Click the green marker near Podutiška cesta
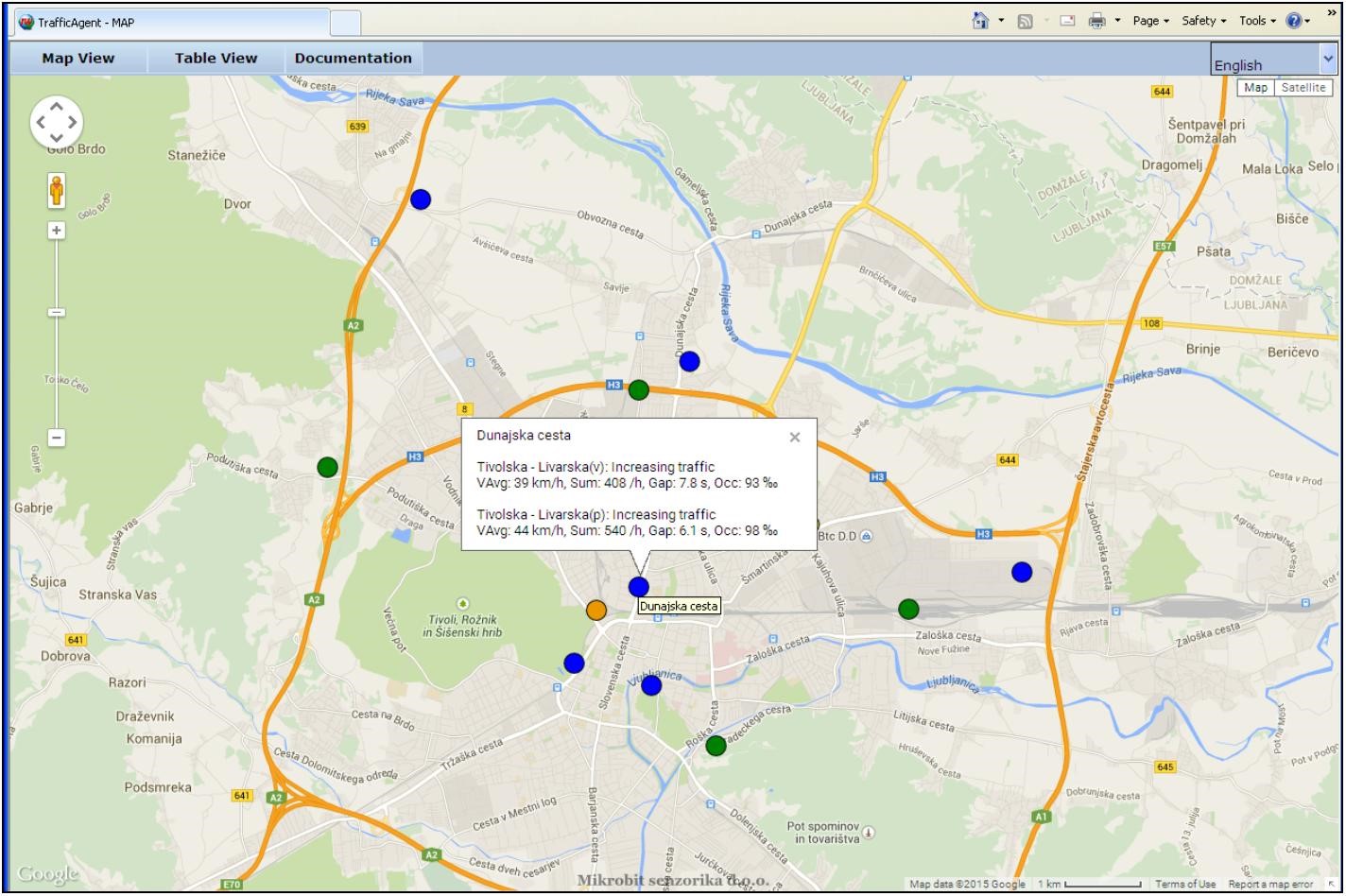1346x896 pixels. click(x=327, y=467)
